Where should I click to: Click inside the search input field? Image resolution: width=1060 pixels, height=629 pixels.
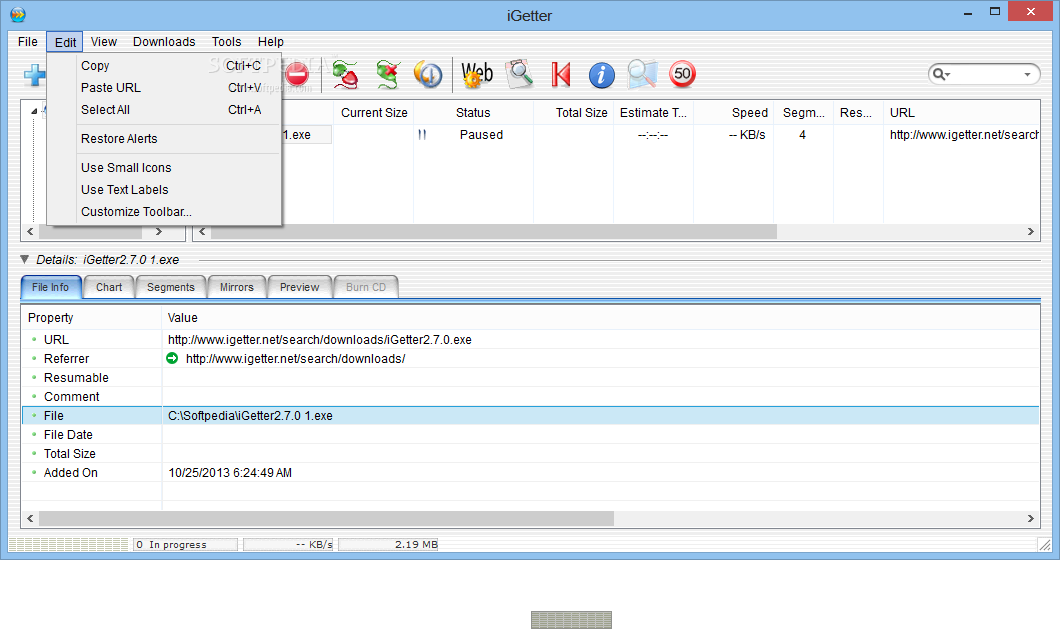pyautogui.click(x=986, y=74)
